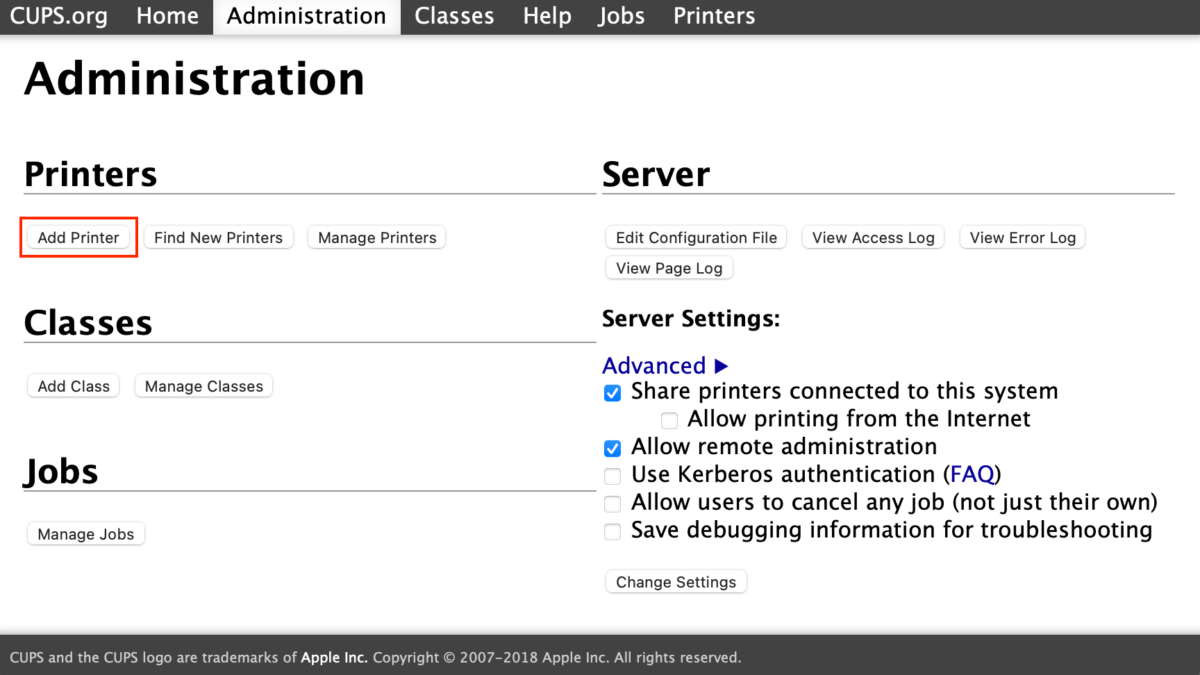The width and height of the screenshot is (1200, 675).
Task: Click the Add Printer button
Action: pos(78,238)
